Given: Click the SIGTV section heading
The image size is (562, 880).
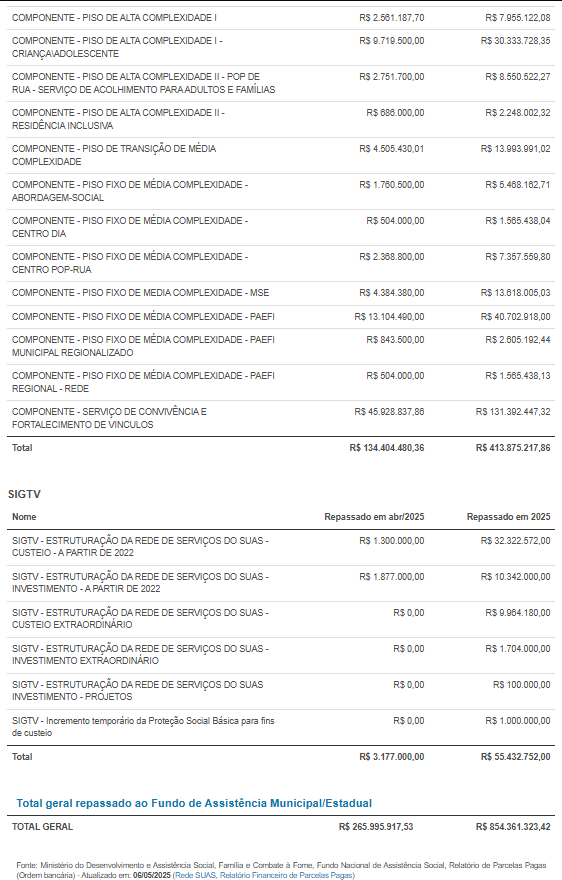Looking at the screenshot, I should (x=24, y=494).
